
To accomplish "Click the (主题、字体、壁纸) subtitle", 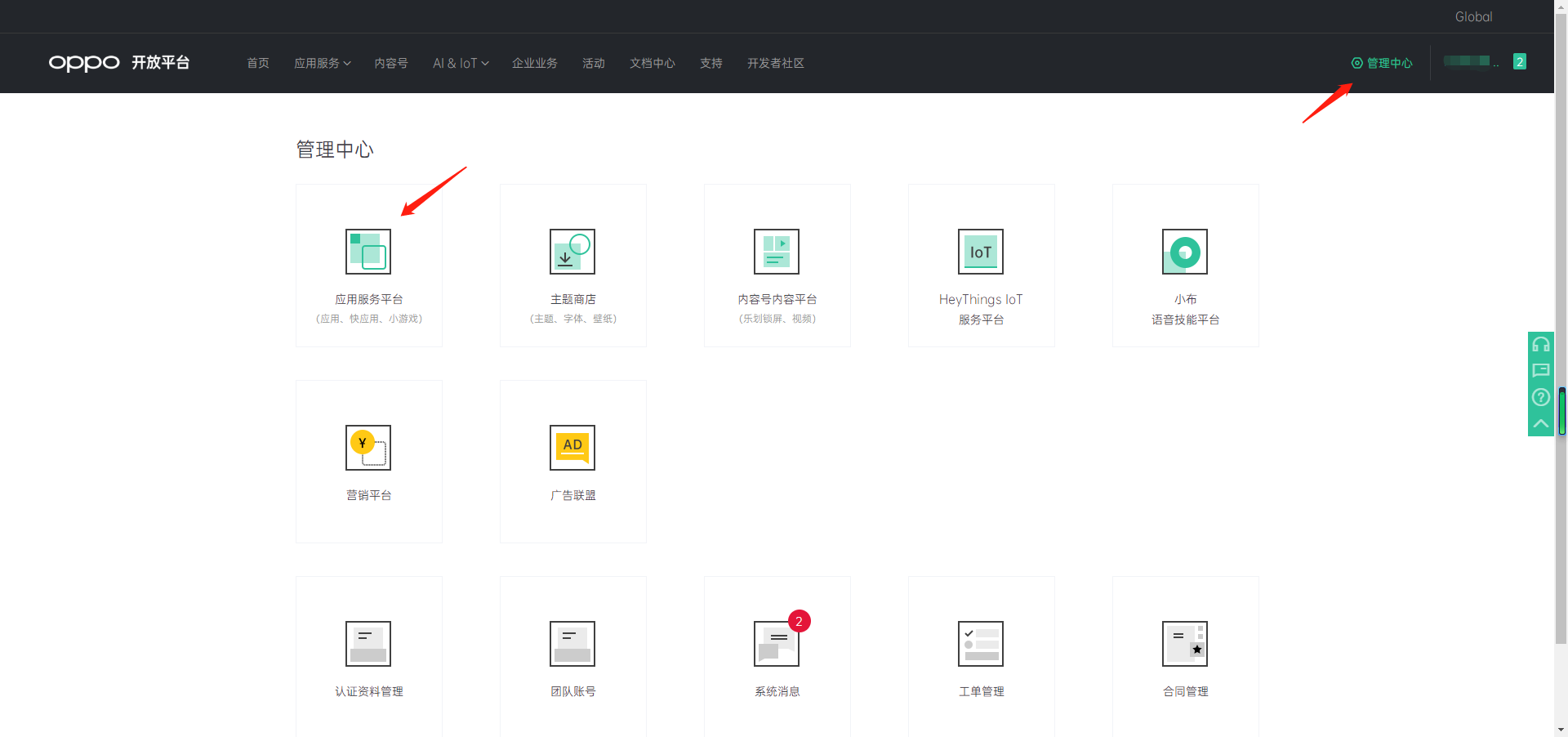I will click(573, 319).
